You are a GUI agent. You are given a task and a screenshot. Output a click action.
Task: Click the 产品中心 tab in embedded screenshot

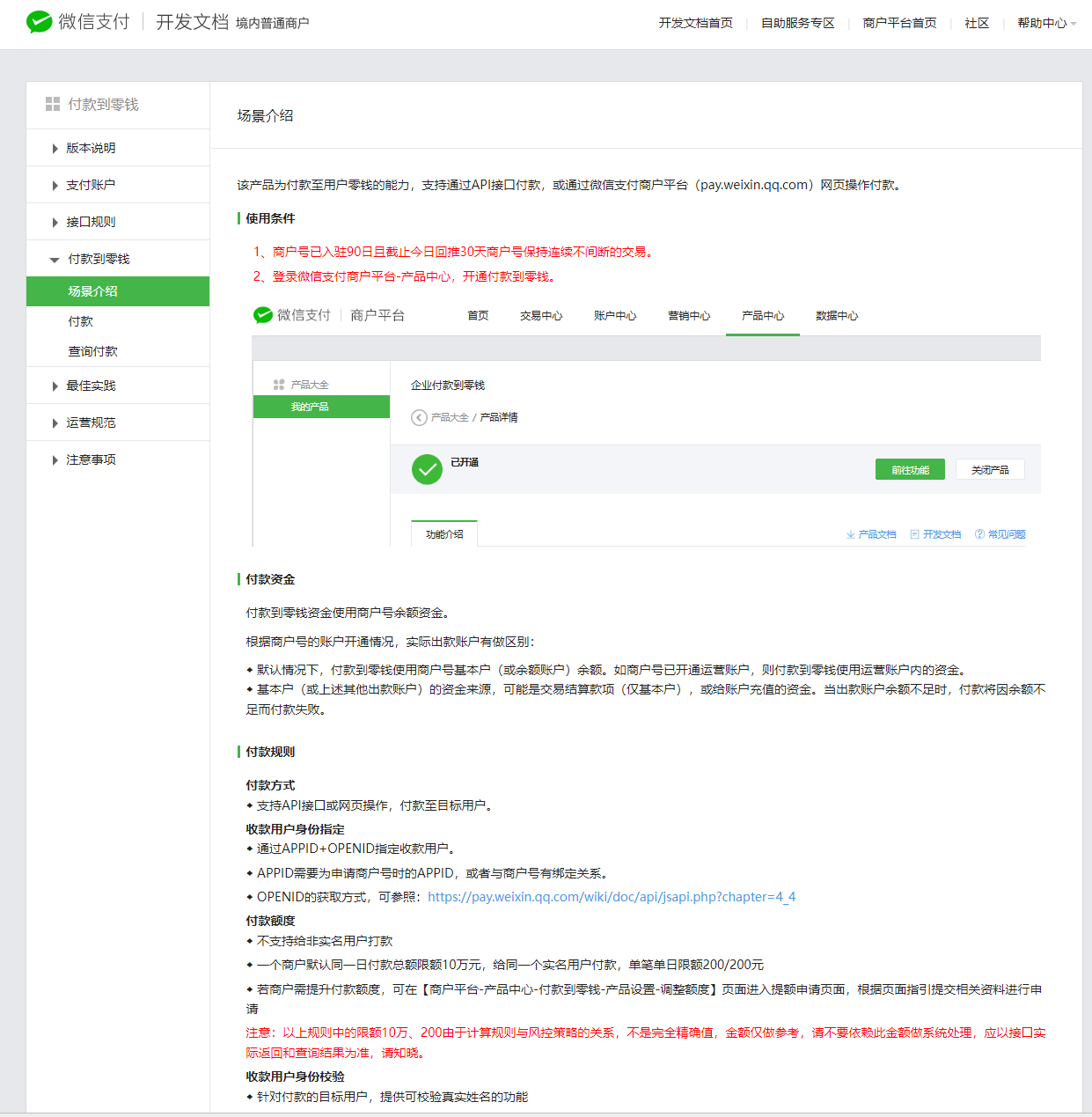point(763,316)
